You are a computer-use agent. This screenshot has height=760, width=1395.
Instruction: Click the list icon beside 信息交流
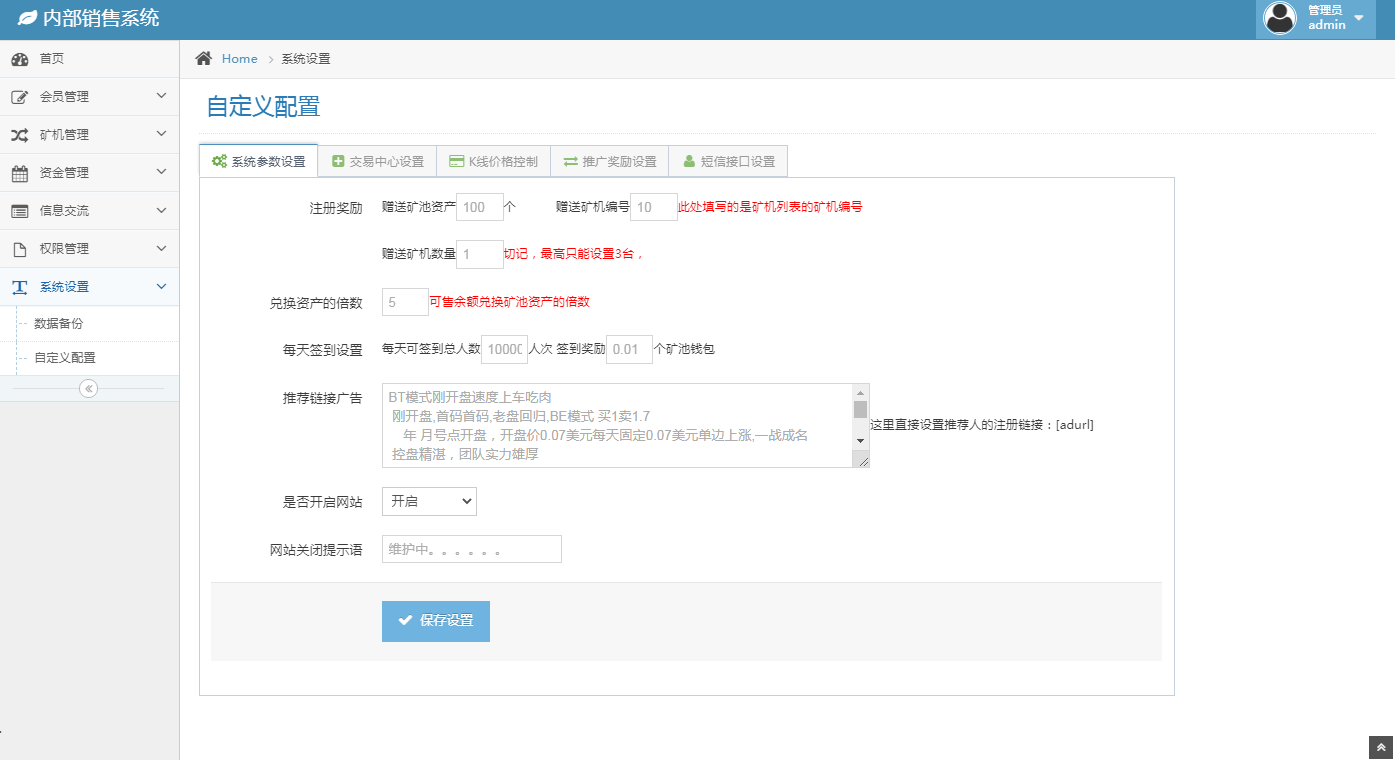(x=20, y=211)
